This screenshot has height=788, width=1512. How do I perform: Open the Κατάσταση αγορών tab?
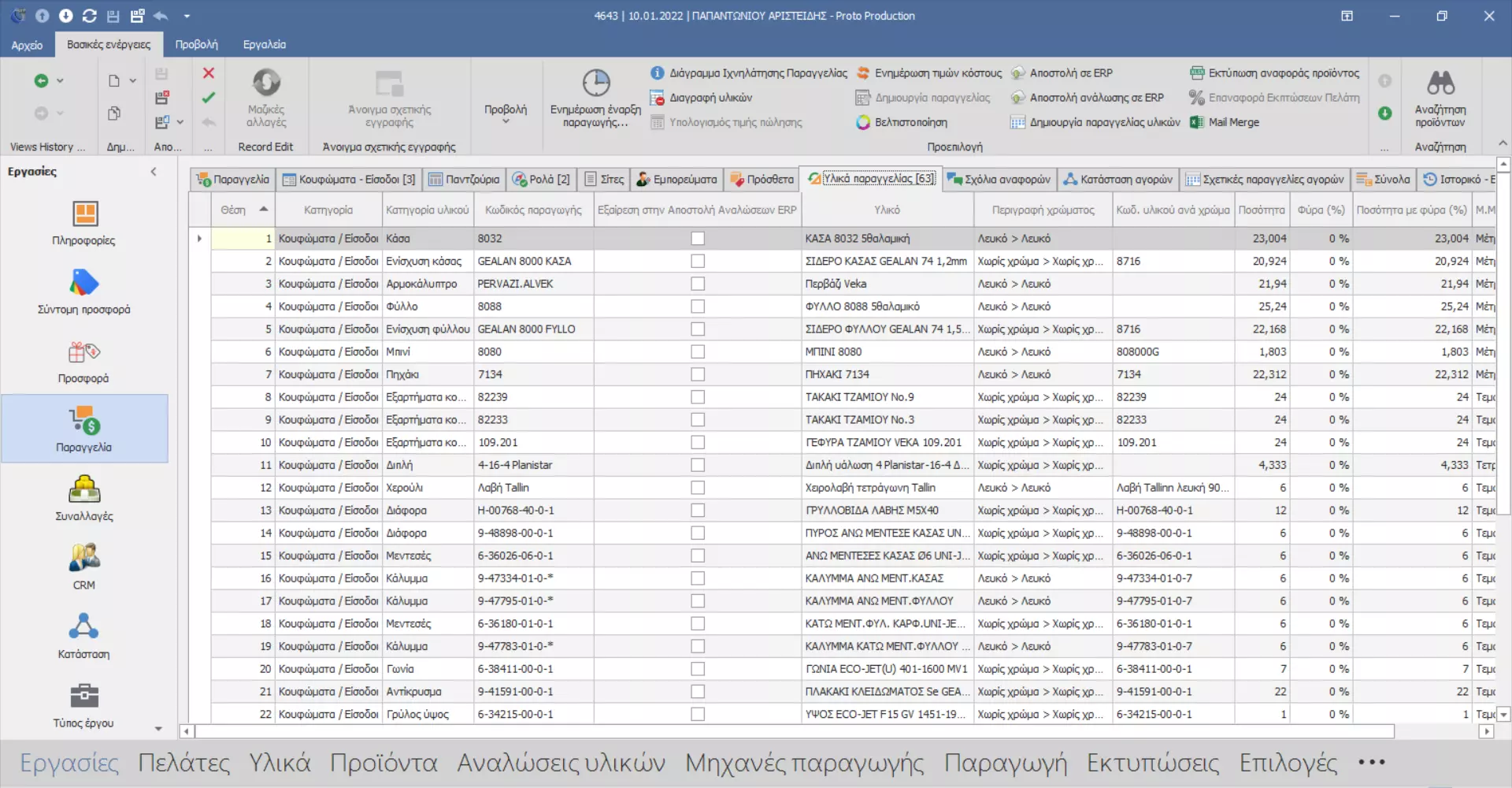1117,180
